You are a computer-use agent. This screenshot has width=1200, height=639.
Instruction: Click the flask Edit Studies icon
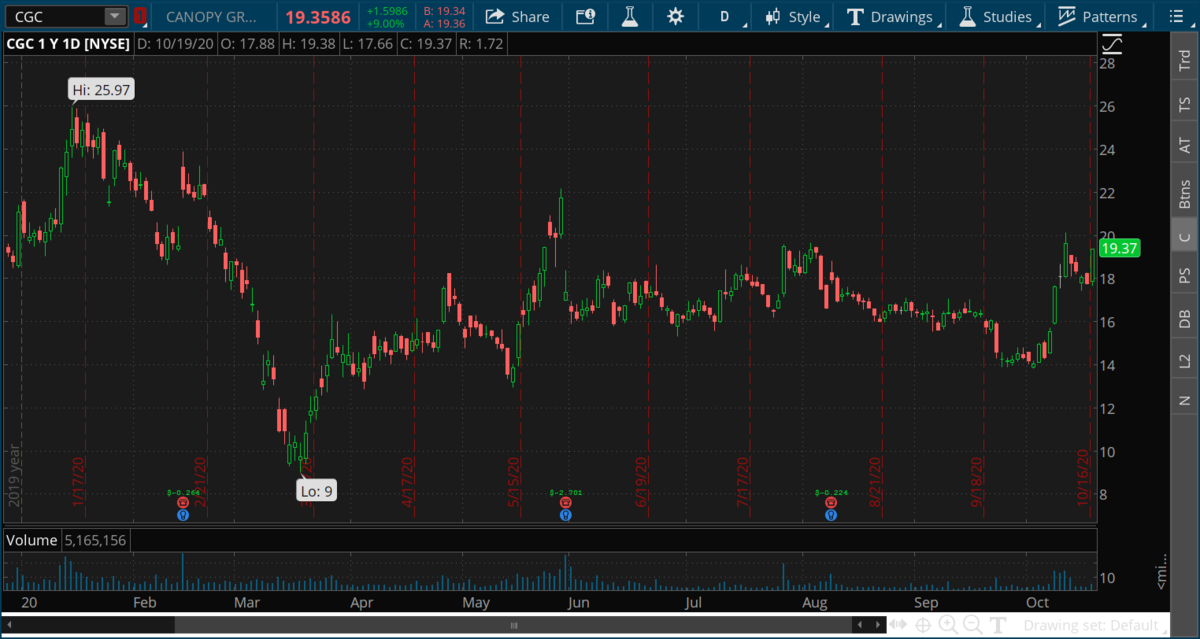coord(629,16)
